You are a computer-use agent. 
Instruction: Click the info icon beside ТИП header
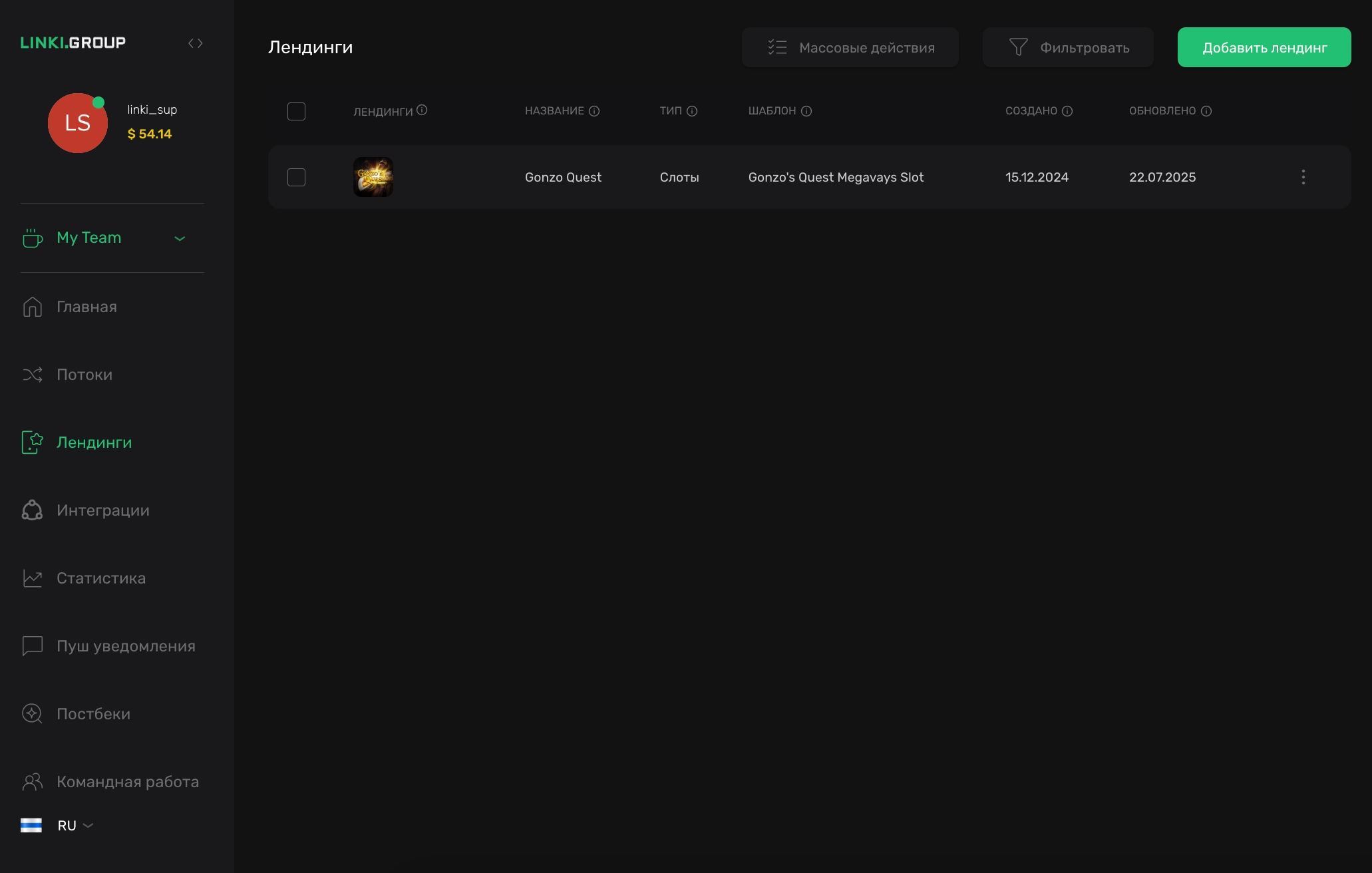692,111
